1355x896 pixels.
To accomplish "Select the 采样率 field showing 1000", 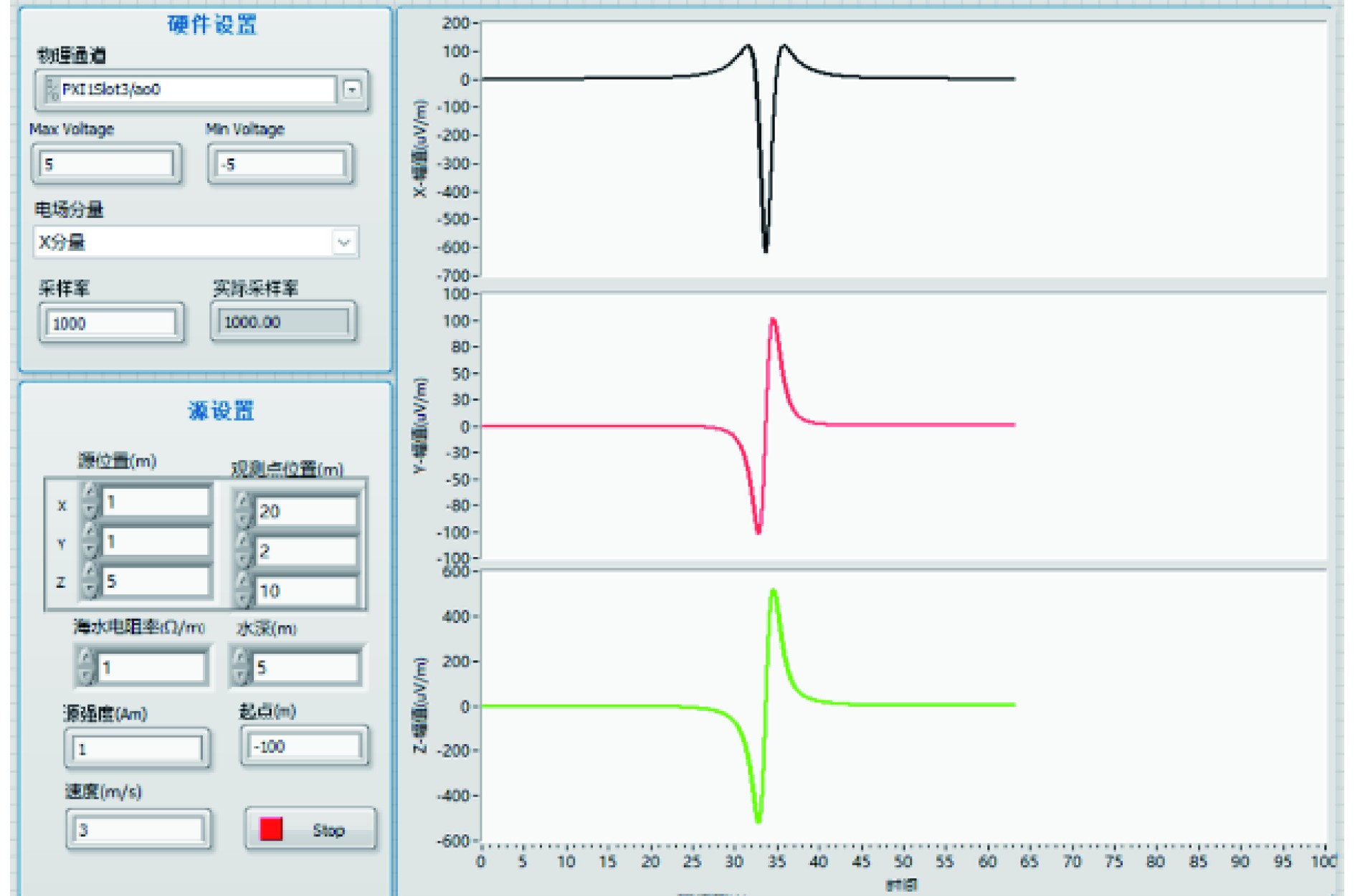I will pyautogui.click(x=111, y=323).
